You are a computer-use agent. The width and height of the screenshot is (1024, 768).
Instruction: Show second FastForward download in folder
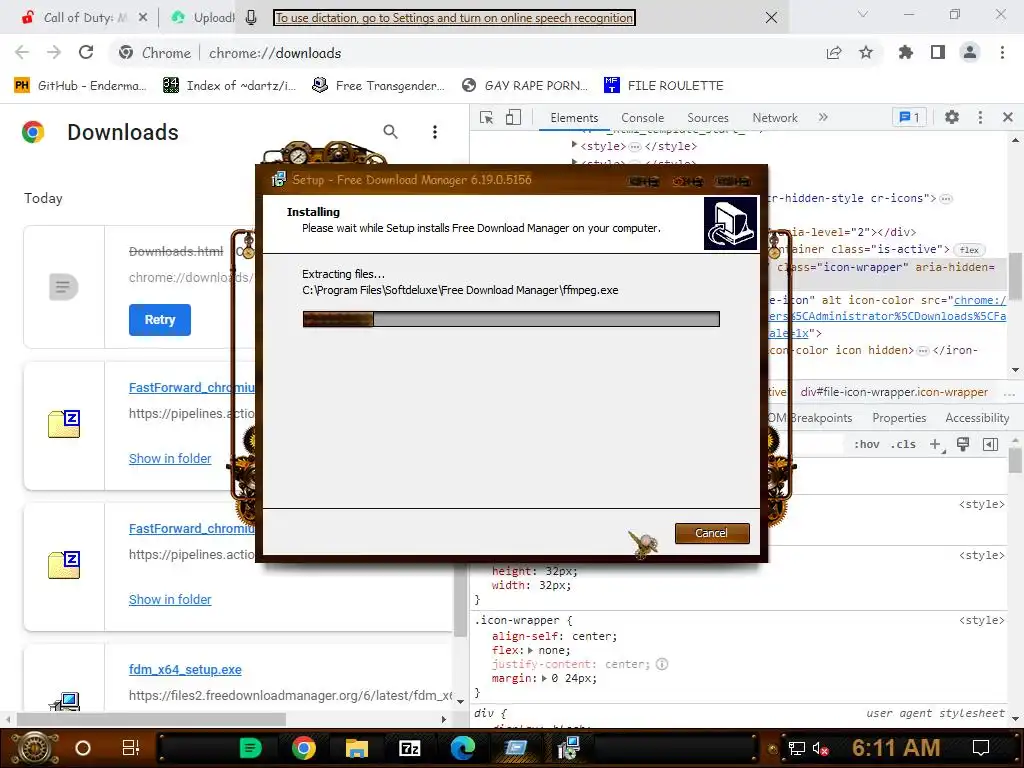(170, 600)
